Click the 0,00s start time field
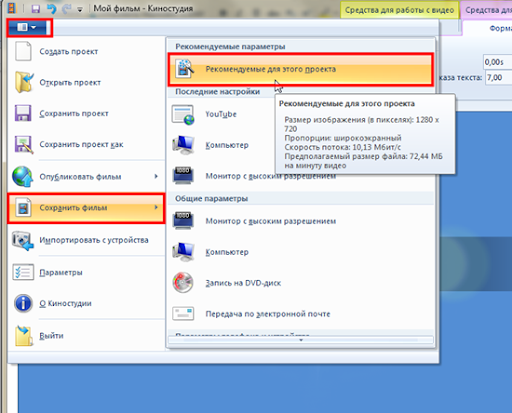 tap(498, 62)
